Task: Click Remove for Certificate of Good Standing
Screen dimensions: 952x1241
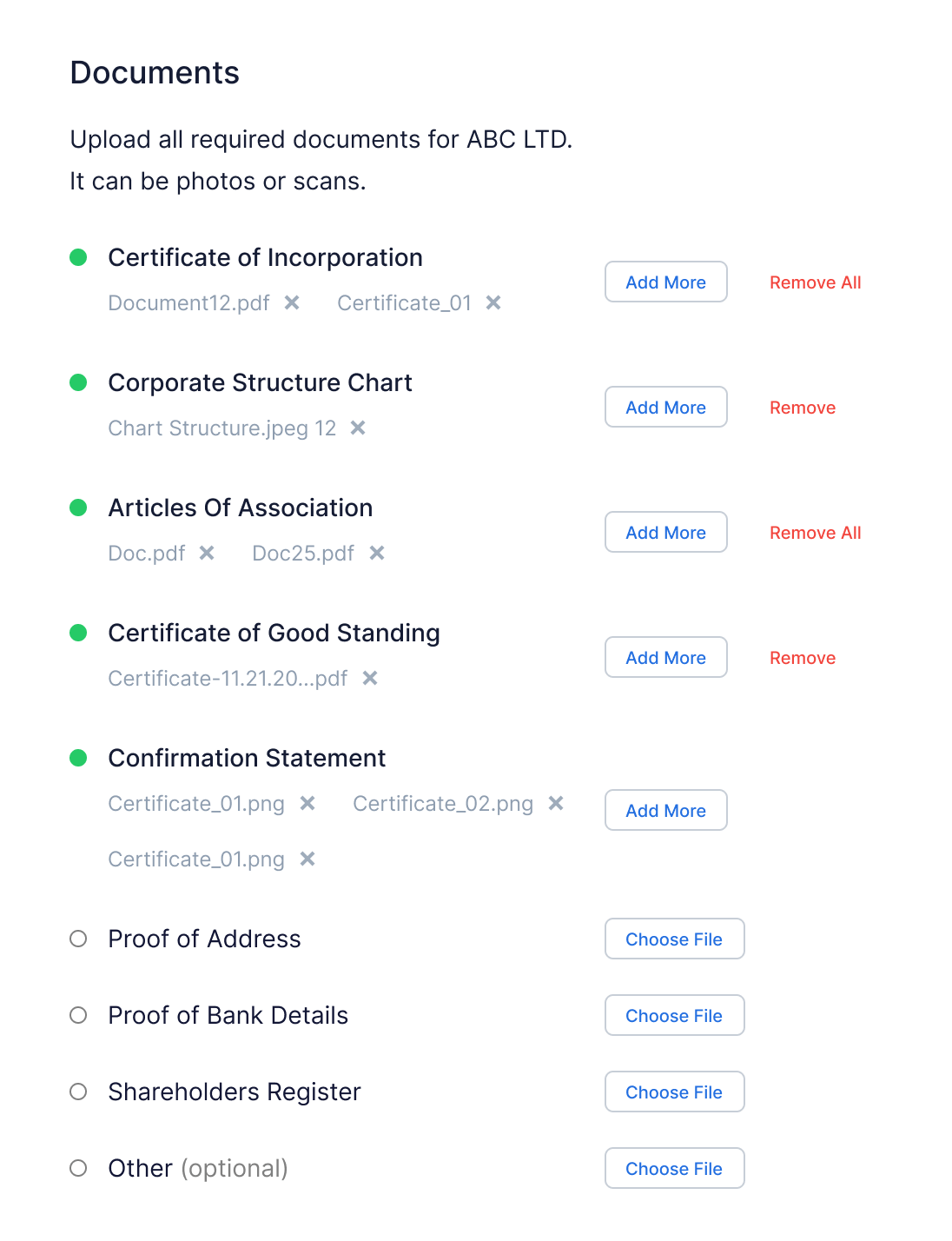Action: tap(803, 658)
